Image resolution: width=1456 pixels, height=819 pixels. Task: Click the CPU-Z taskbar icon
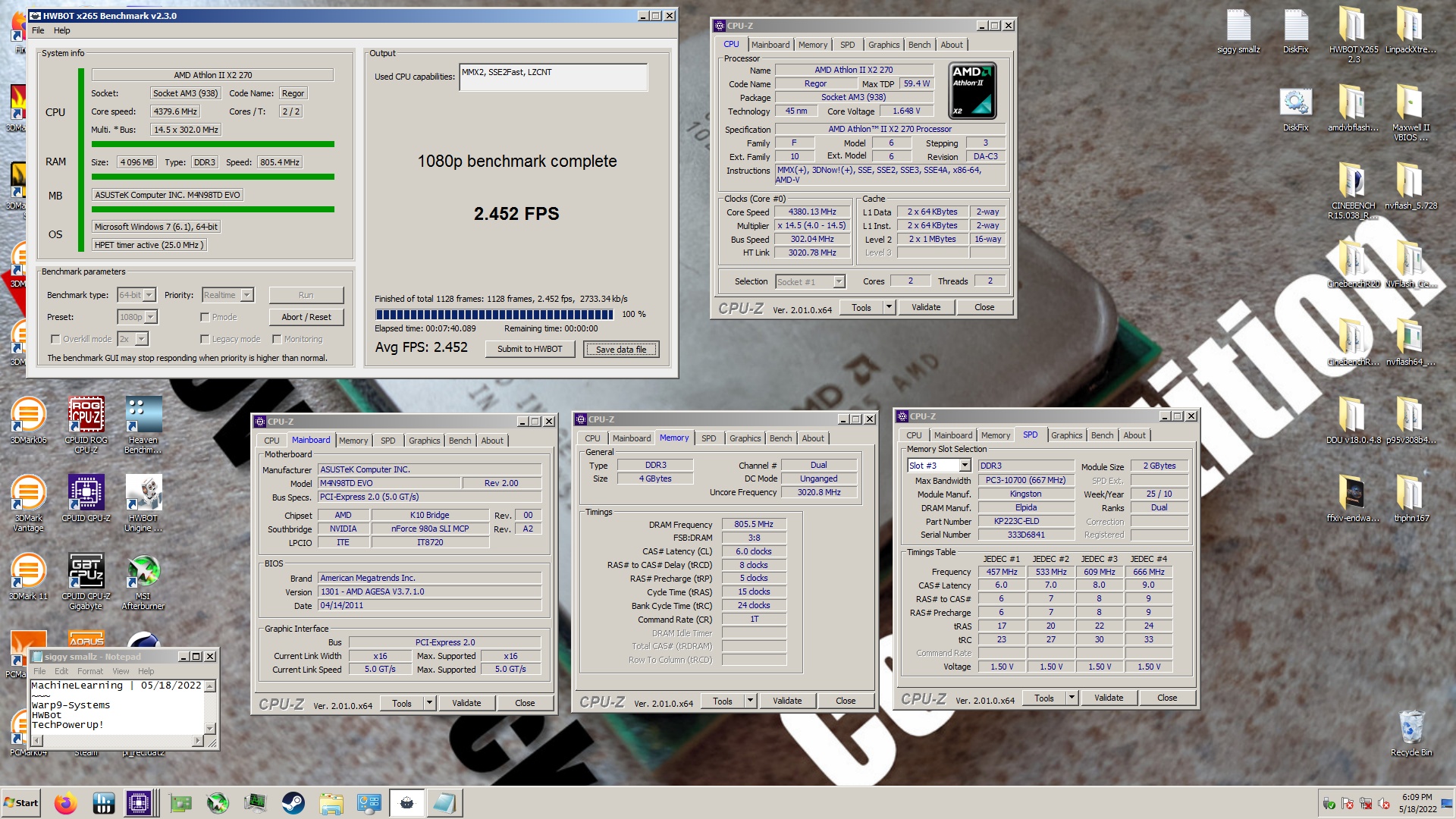139,803
